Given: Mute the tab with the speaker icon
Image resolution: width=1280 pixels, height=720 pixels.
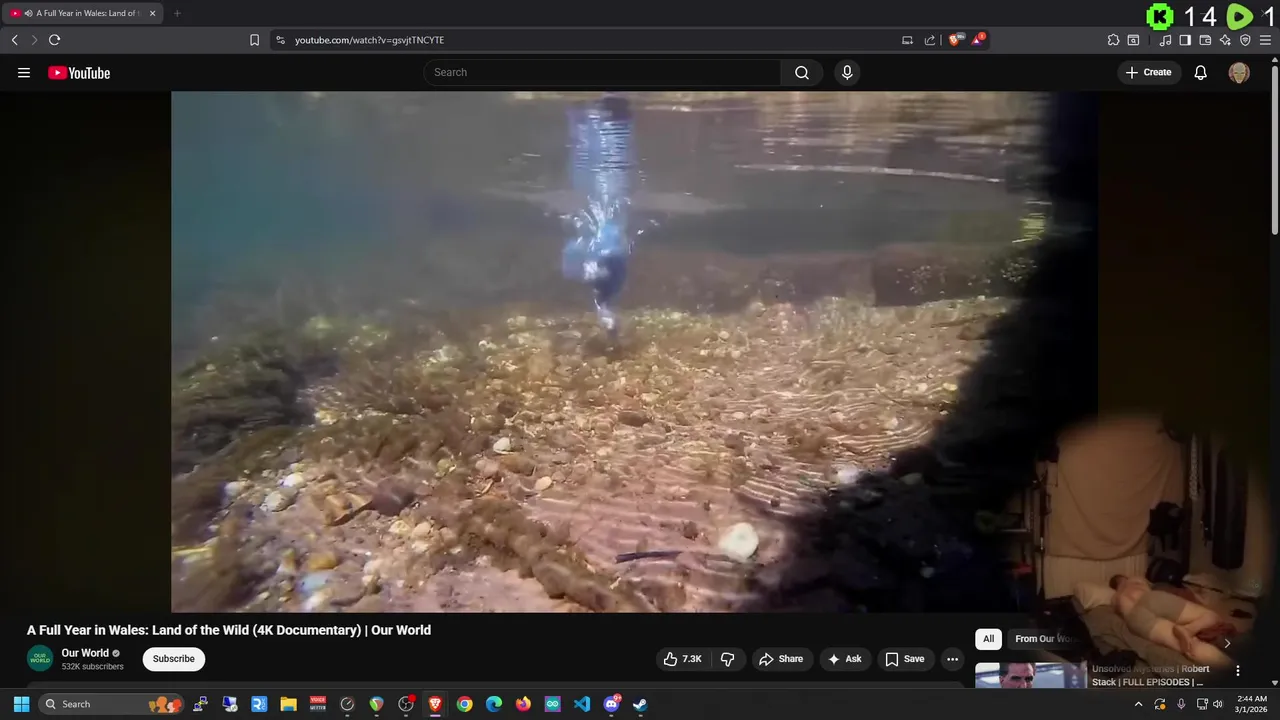Looking at the screenshot, I should (28, 13).
